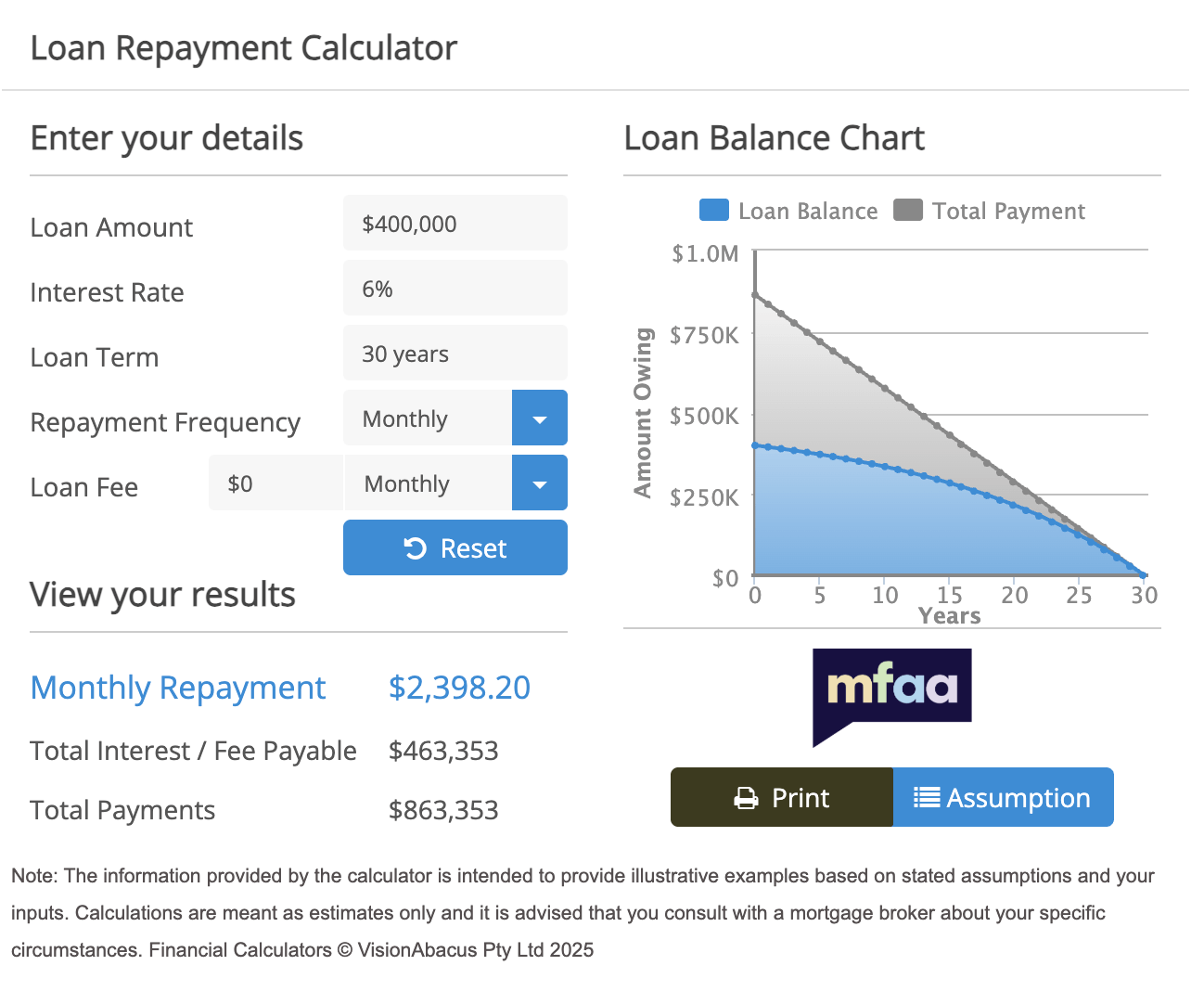
Task: Open the Repayment Frequency dropdown arrow
Action: pos(539,418)
